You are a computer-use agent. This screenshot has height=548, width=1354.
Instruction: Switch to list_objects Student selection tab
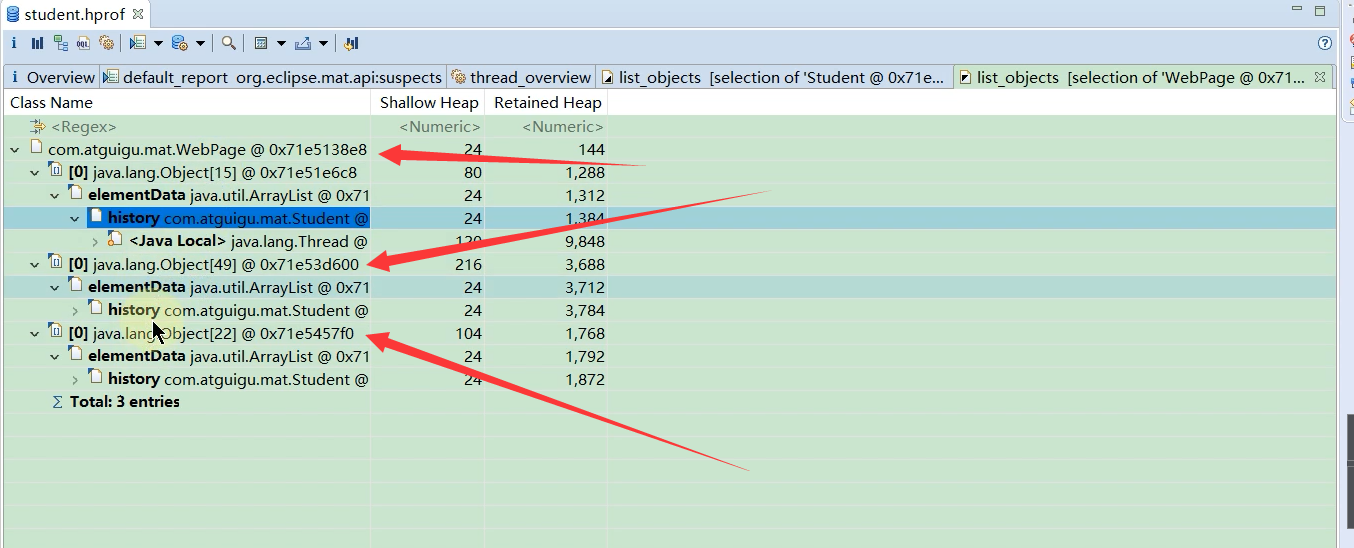coord(773,77)
